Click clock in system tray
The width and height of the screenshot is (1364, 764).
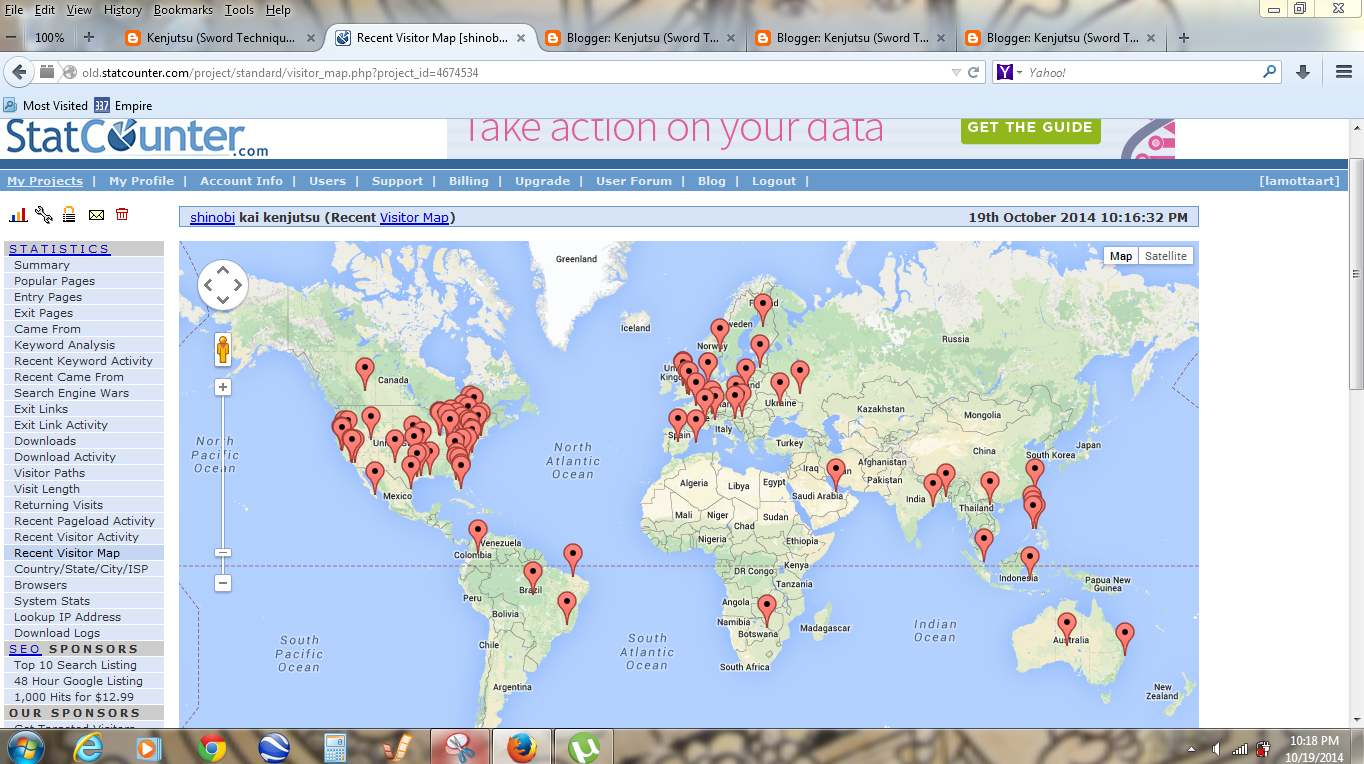tap(1314, 748)
